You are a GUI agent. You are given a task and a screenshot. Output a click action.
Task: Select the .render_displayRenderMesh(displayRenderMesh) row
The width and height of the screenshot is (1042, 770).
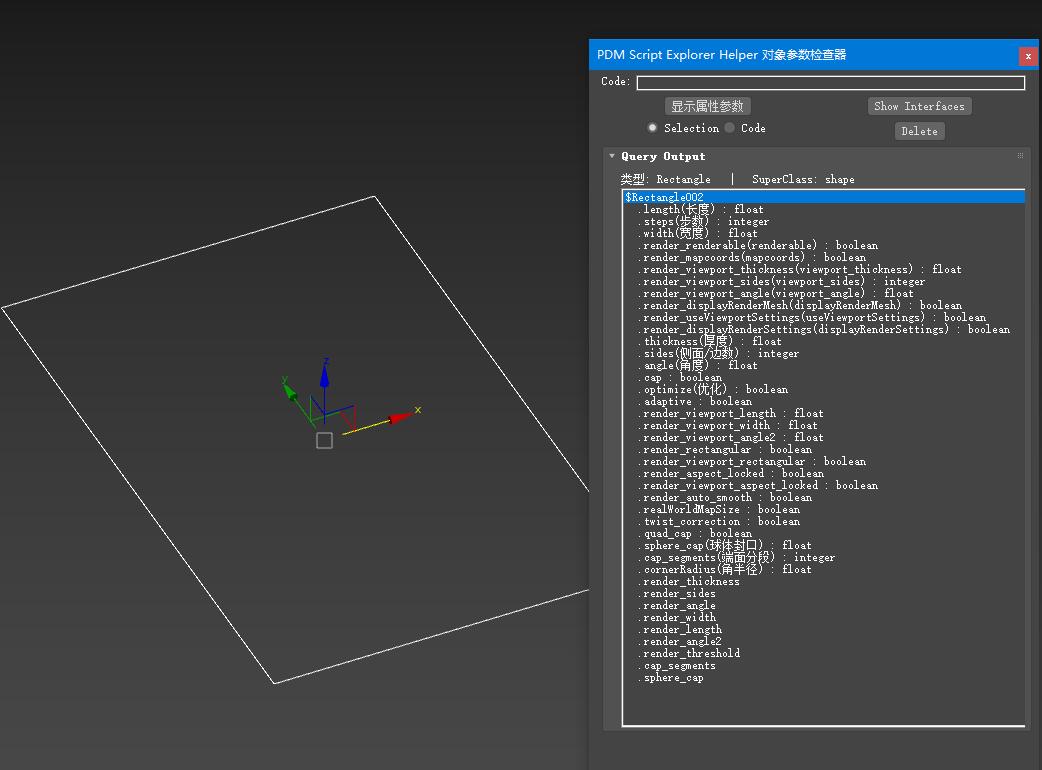(823, 305)
